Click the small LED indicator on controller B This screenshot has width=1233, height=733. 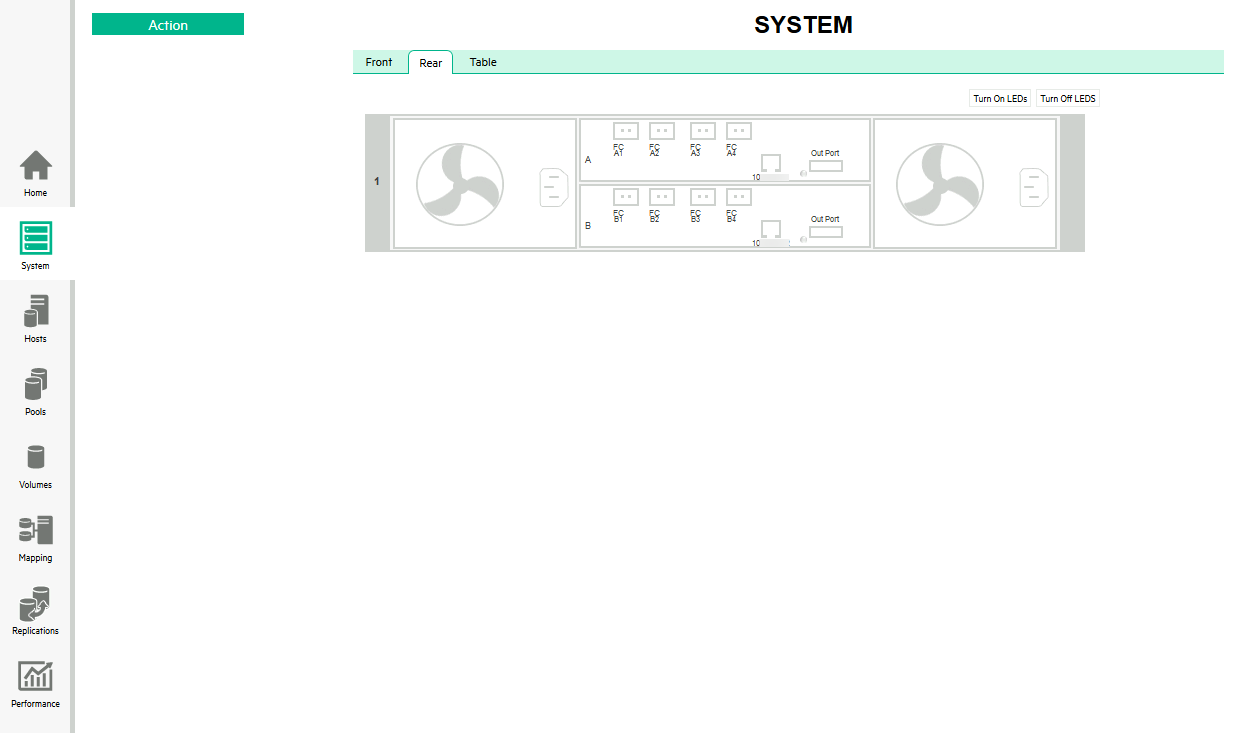[x=803, y=241]
